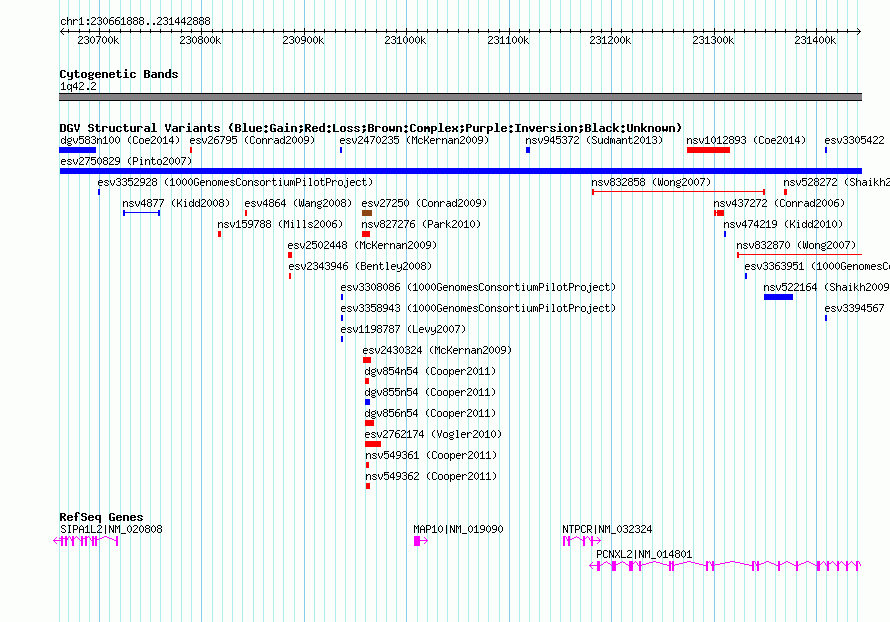Screen dimensions: 890x622
Task: Click the Cytogenetic Bands track title
Action: [119, 74]
